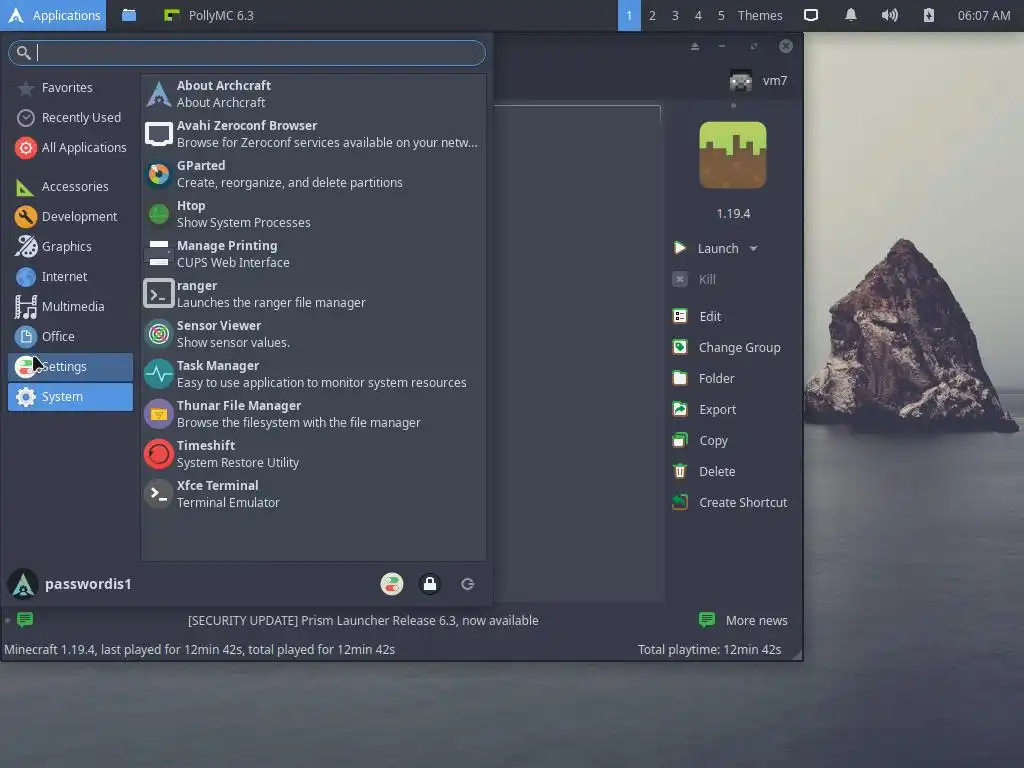Screen dimensions: 1024x768
Task: Launch Avahi Zeroconf Browser
Action: tap(313, 134)
